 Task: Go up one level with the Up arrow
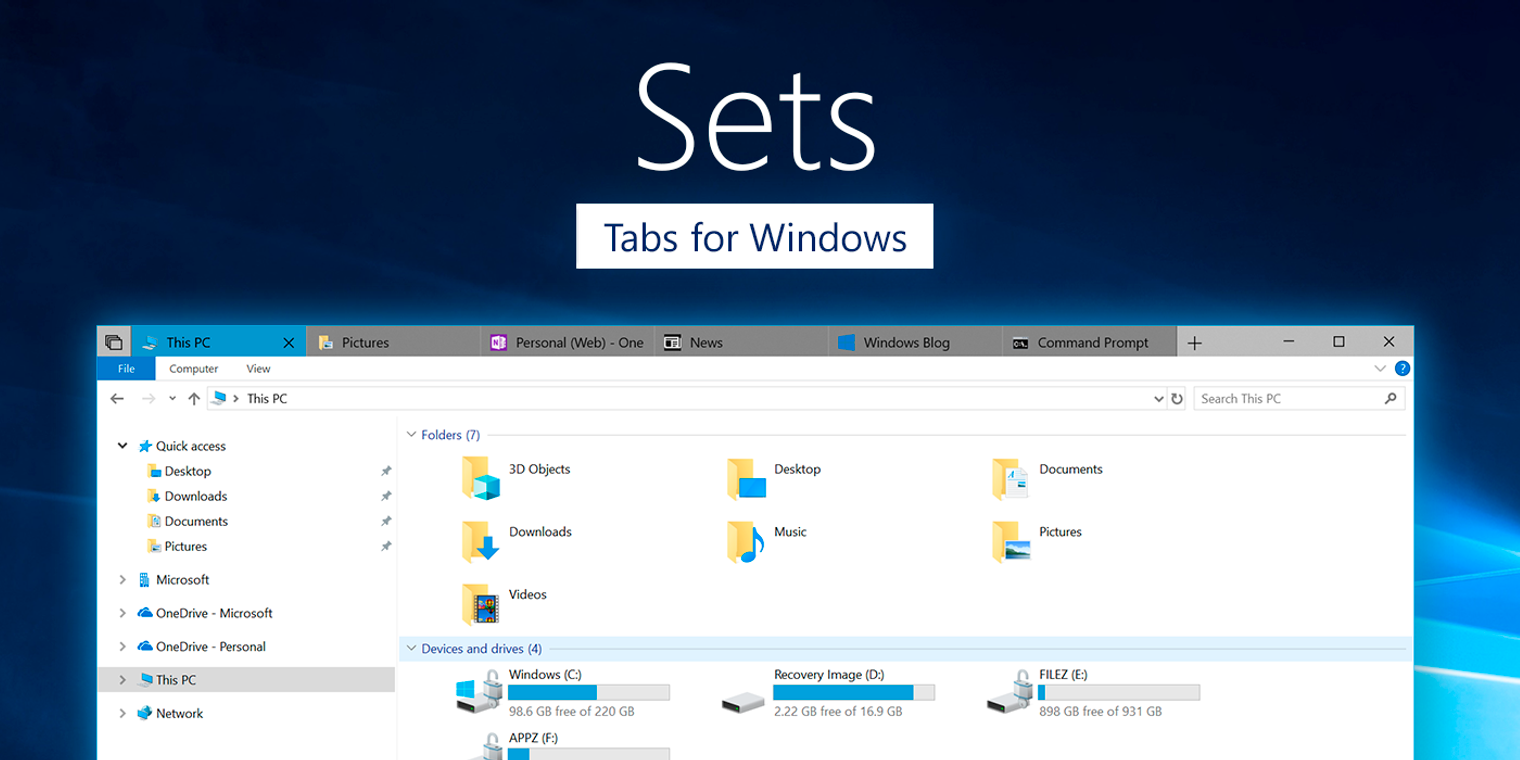point(194,398)
